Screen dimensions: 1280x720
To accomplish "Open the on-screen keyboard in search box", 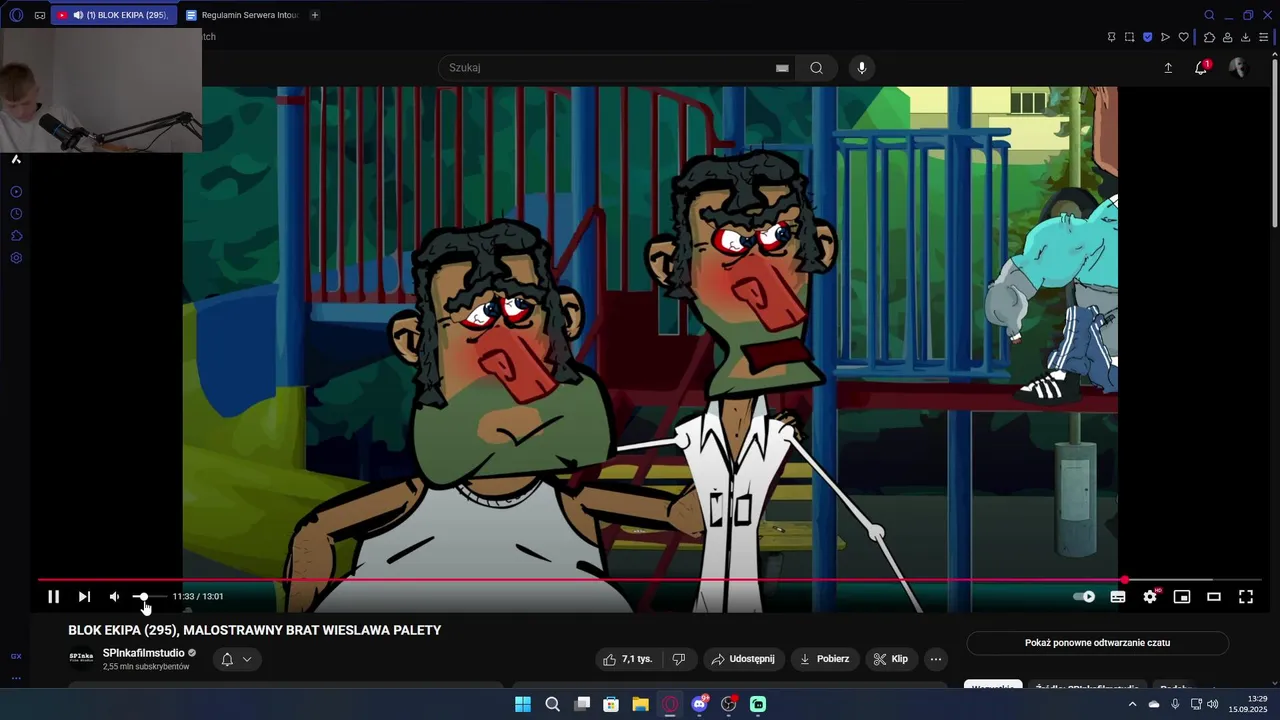I will click(782, 68).
